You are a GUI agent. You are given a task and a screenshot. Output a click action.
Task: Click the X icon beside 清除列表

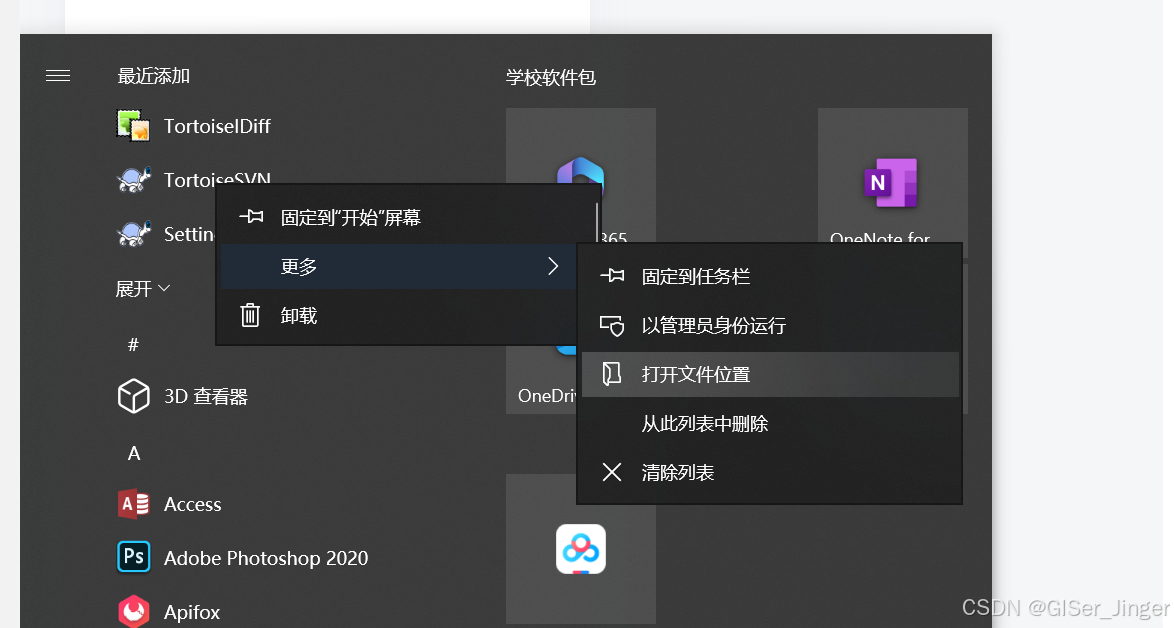[612, 472]
